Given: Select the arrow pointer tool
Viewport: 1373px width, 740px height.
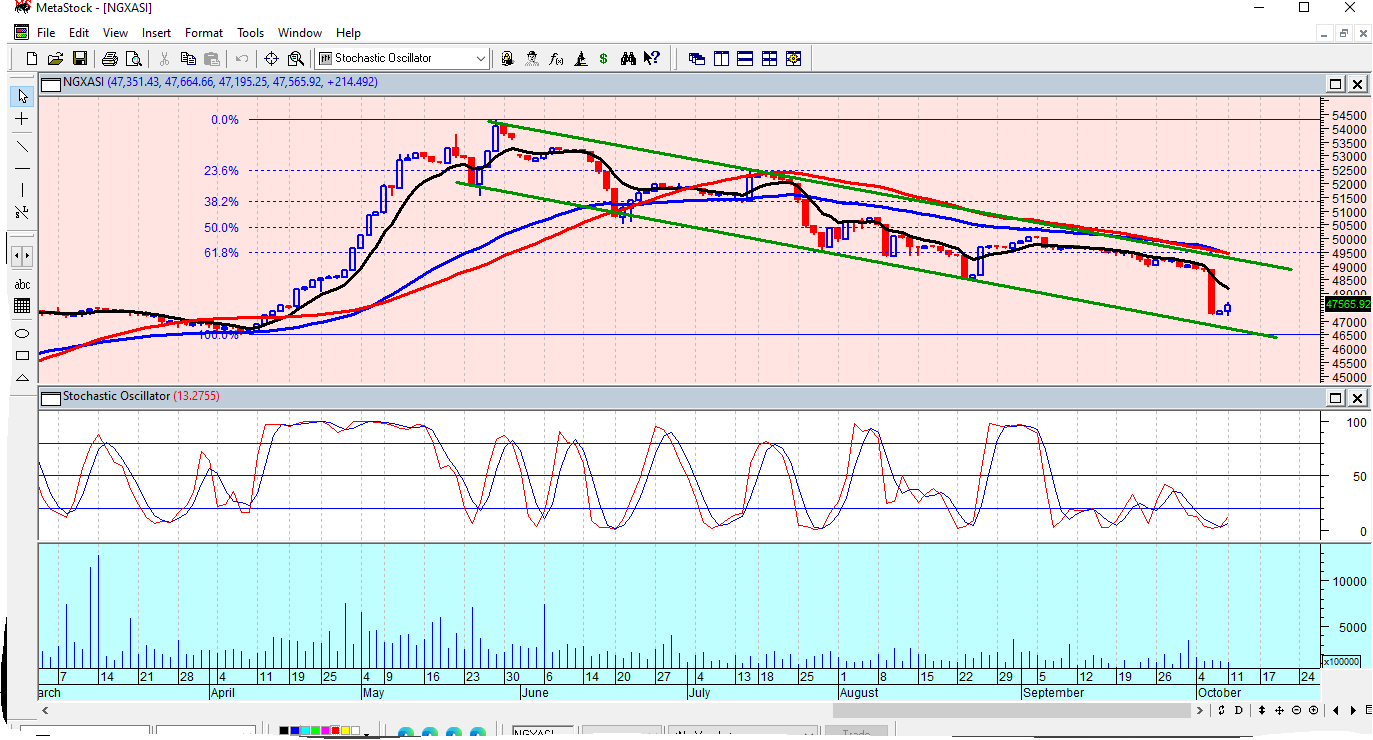Looking at the screenshot, I should pyautogui.click(x=22, y=96).
